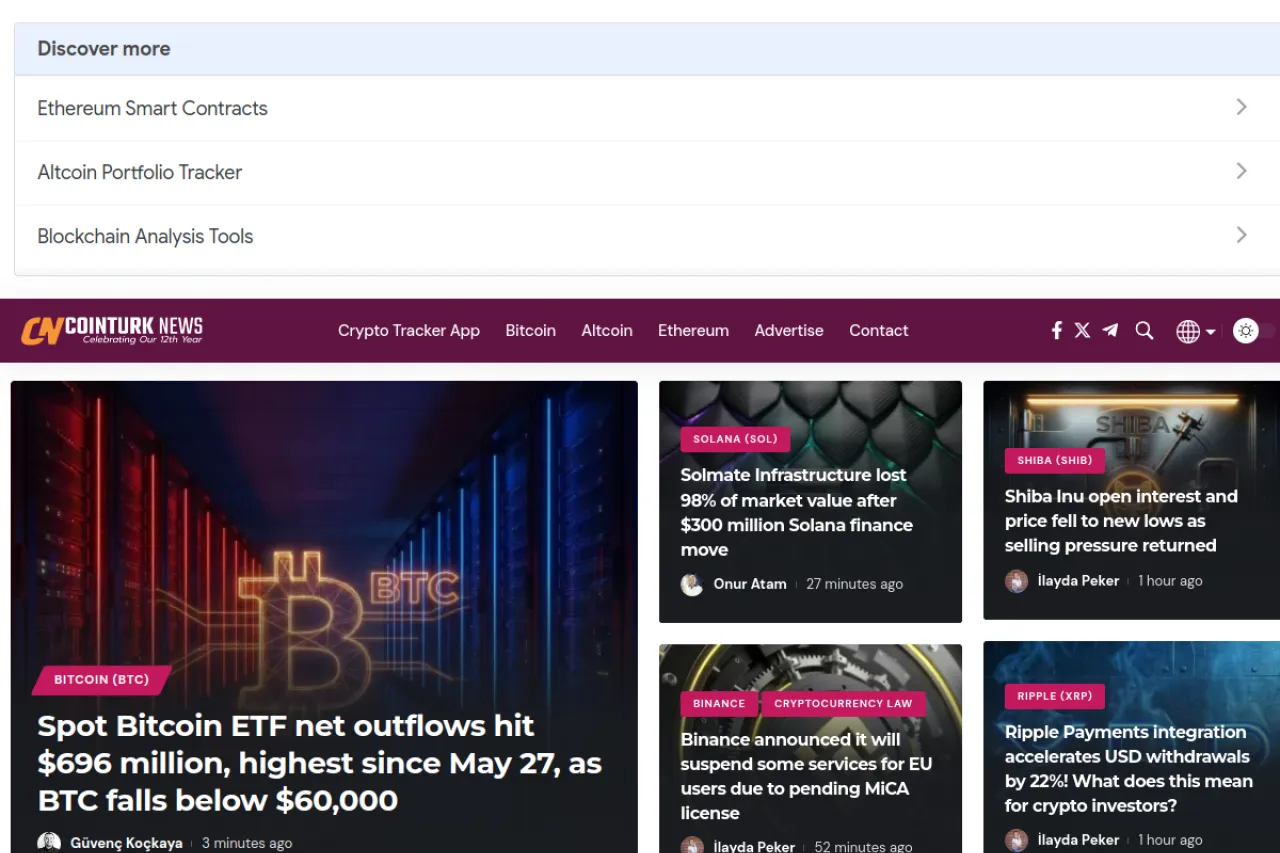Image resolution: width=1280 pixels, height=853 pixels.
Task: Open Ripple Payments integration headline
Action: click(1128, 769)
